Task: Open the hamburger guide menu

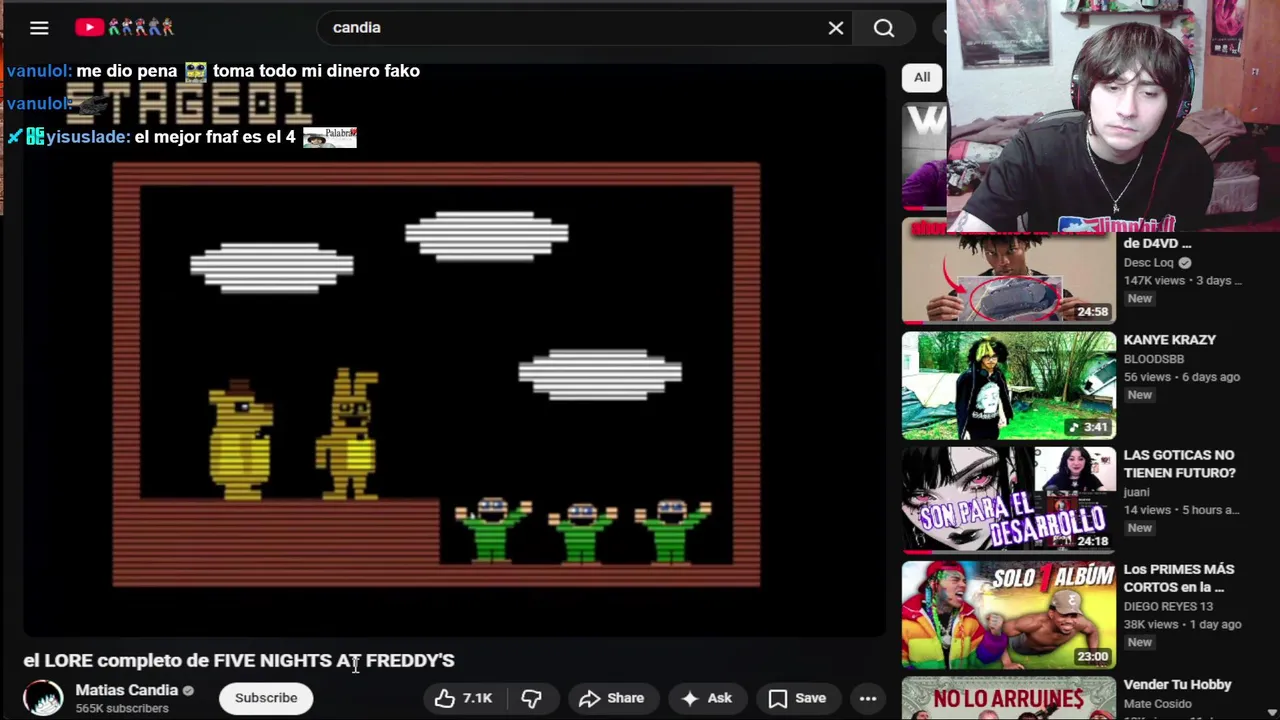Action: pyautogui.click(x=39, y=28)
